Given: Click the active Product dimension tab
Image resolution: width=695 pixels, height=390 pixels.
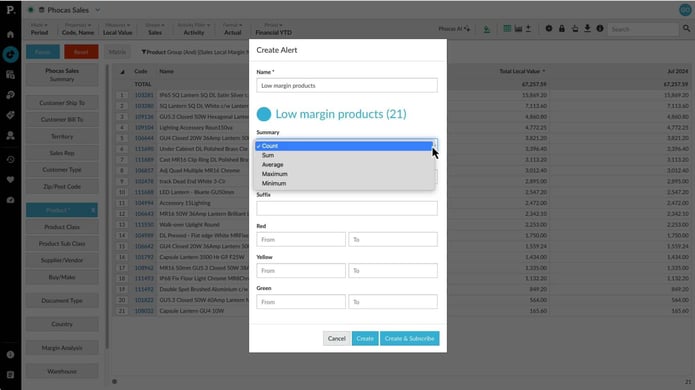Looking at the screenshot, I should [62, 210].
